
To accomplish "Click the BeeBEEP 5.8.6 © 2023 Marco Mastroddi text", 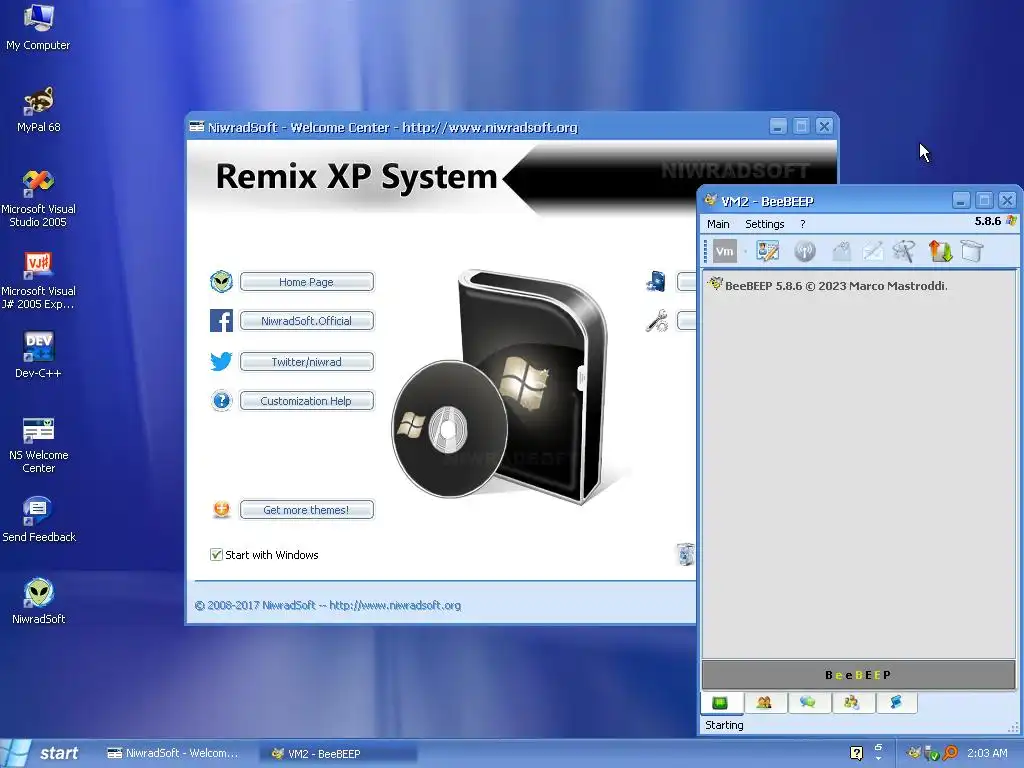I will click(836, 286).
